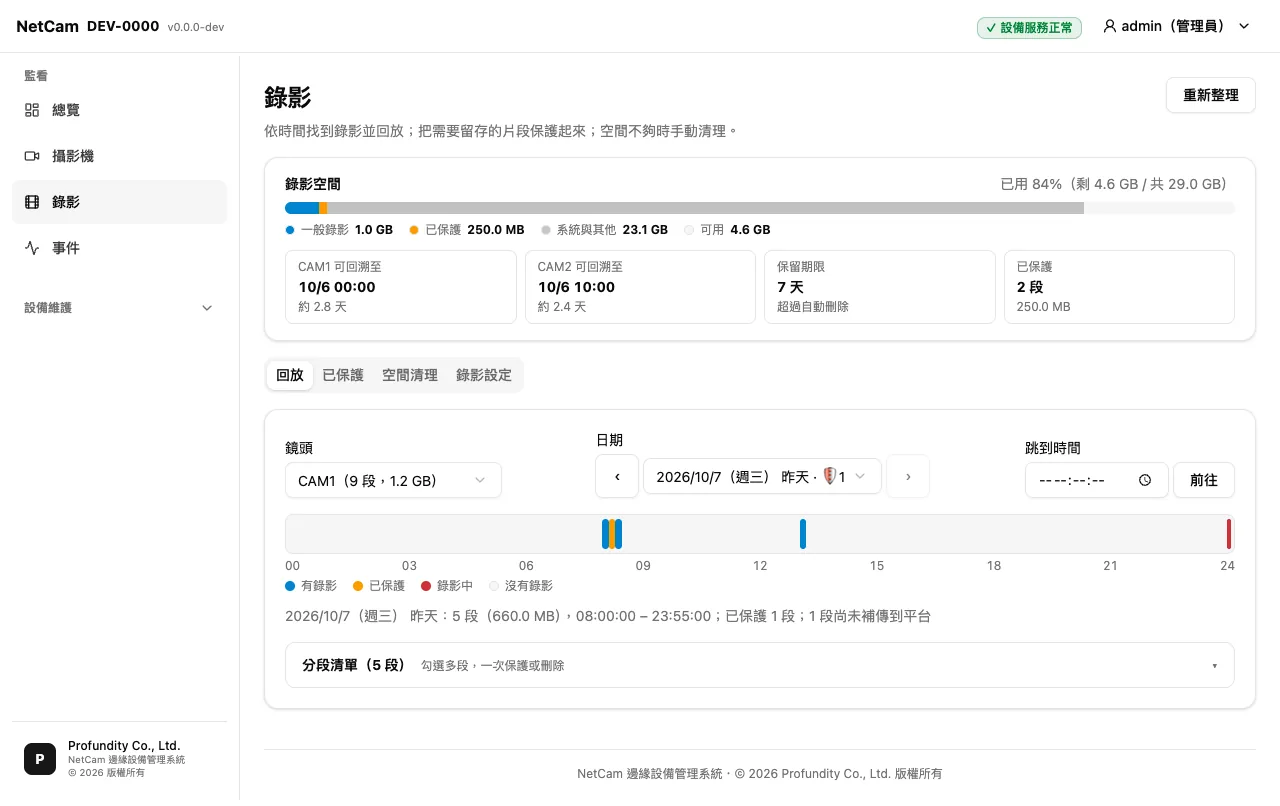
Task: Switch to the 回放 tab
Action: coord(290,375)
